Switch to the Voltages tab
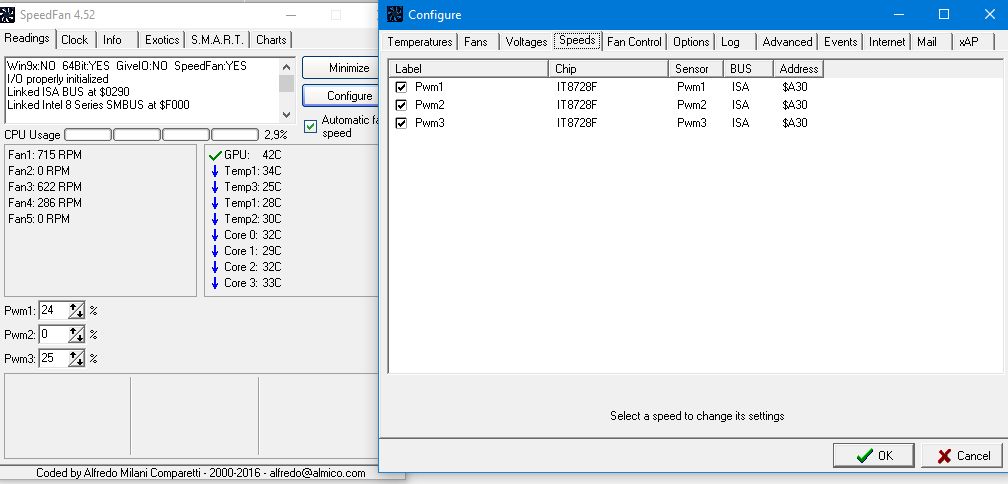The width and height of the screenshot is (1008, 484). tap(526, 42)
